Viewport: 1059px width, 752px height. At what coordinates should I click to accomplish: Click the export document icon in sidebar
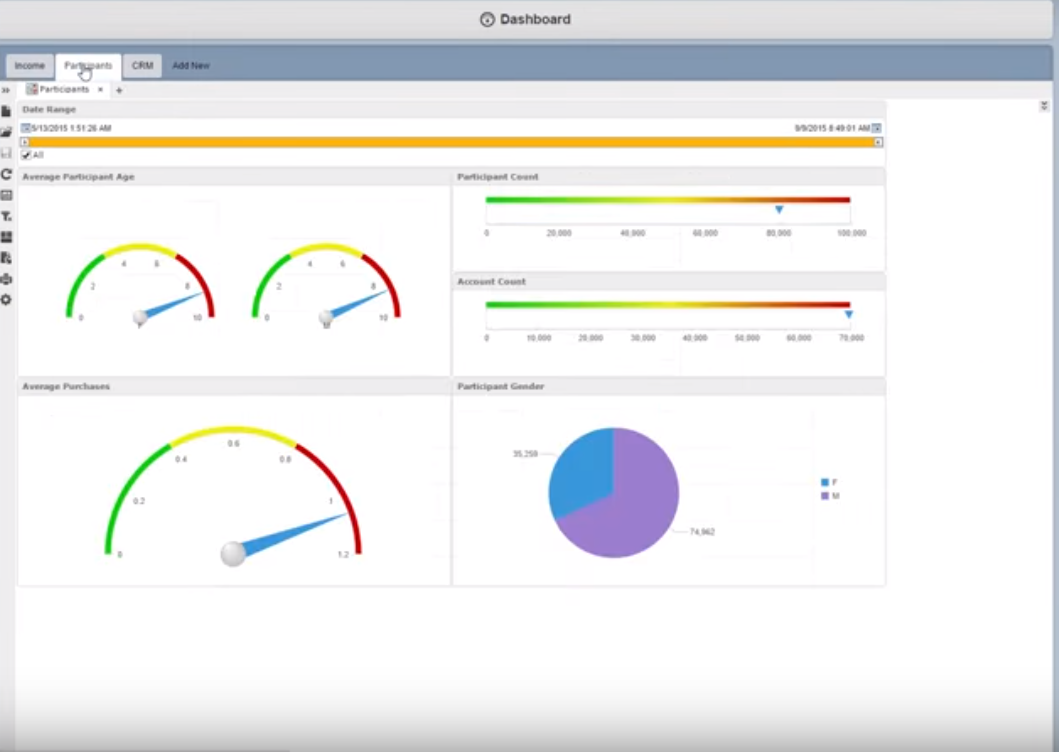[6, 258]
